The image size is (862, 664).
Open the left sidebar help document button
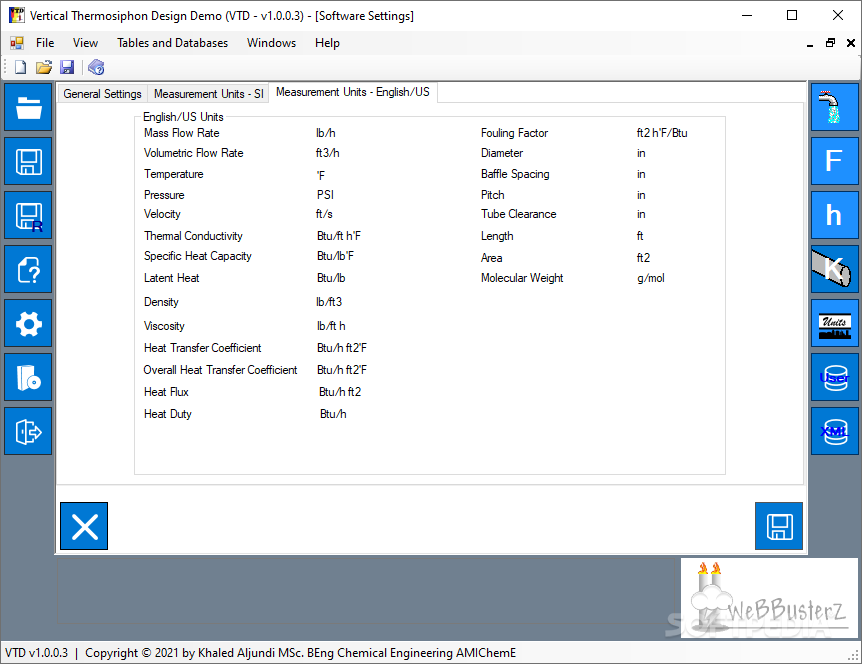coord(28,269)
